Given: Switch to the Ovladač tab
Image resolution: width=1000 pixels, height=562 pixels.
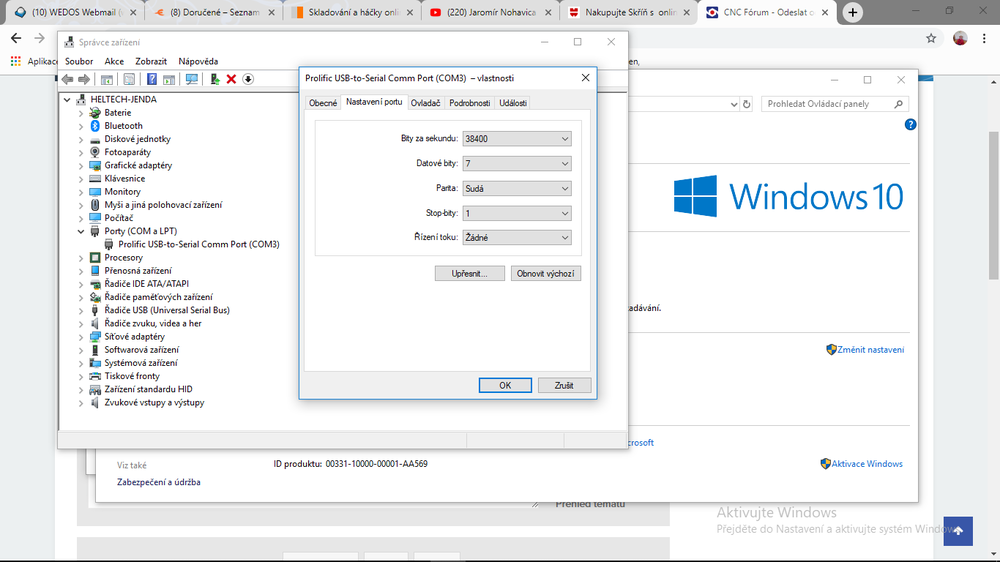Looking at the screenshot, I should [425, 103].
